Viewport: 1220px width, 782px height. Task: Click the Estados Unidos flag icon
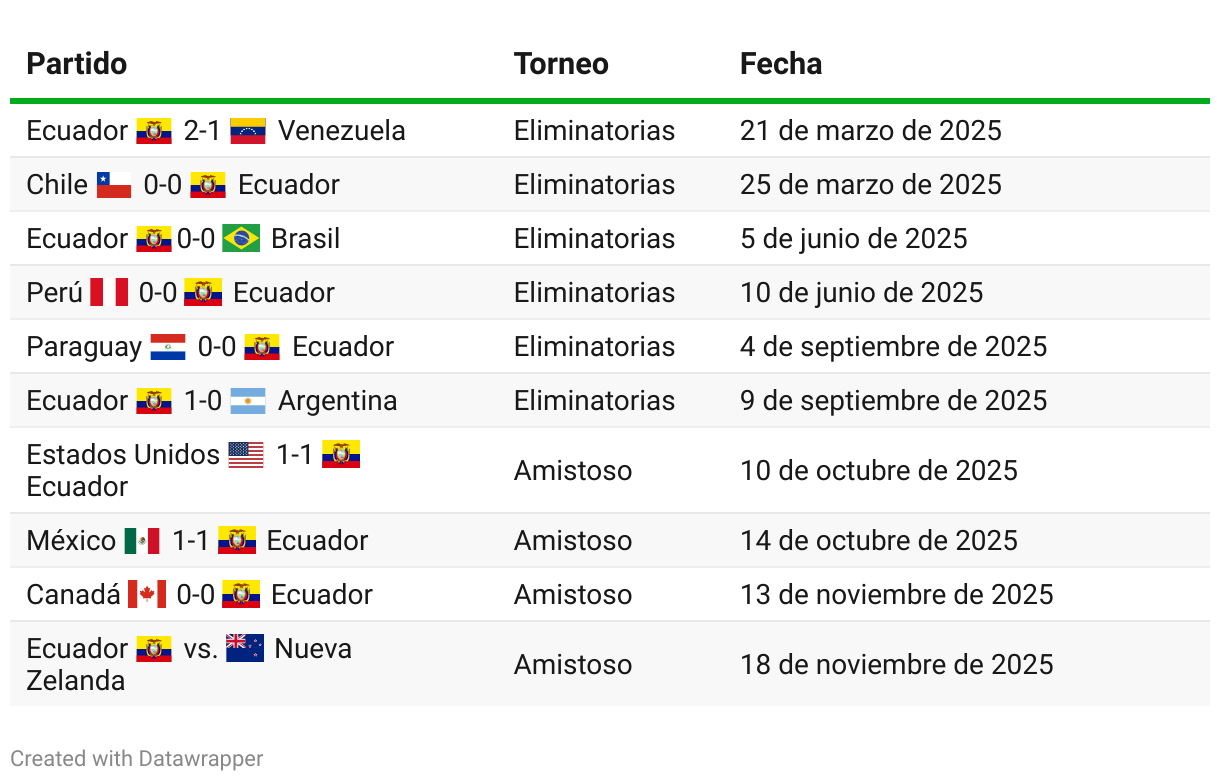[x=246, y=455]
